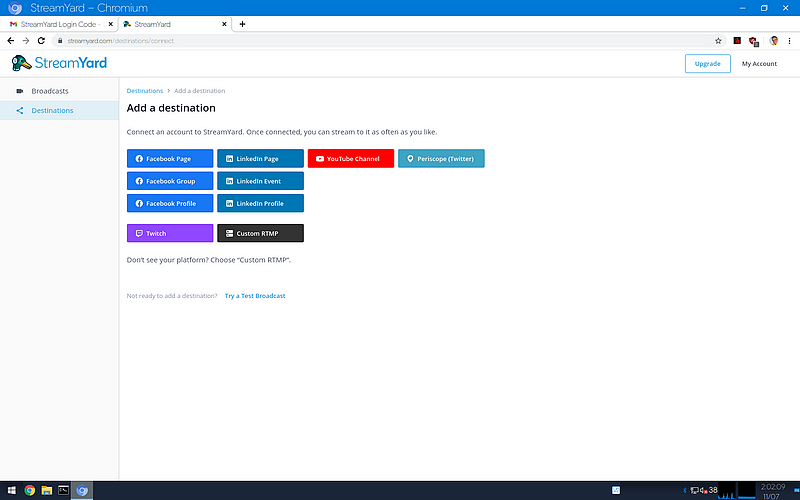Open My Account menu
This screenshot has width=800, height=500.
click(x=759, y=64)
